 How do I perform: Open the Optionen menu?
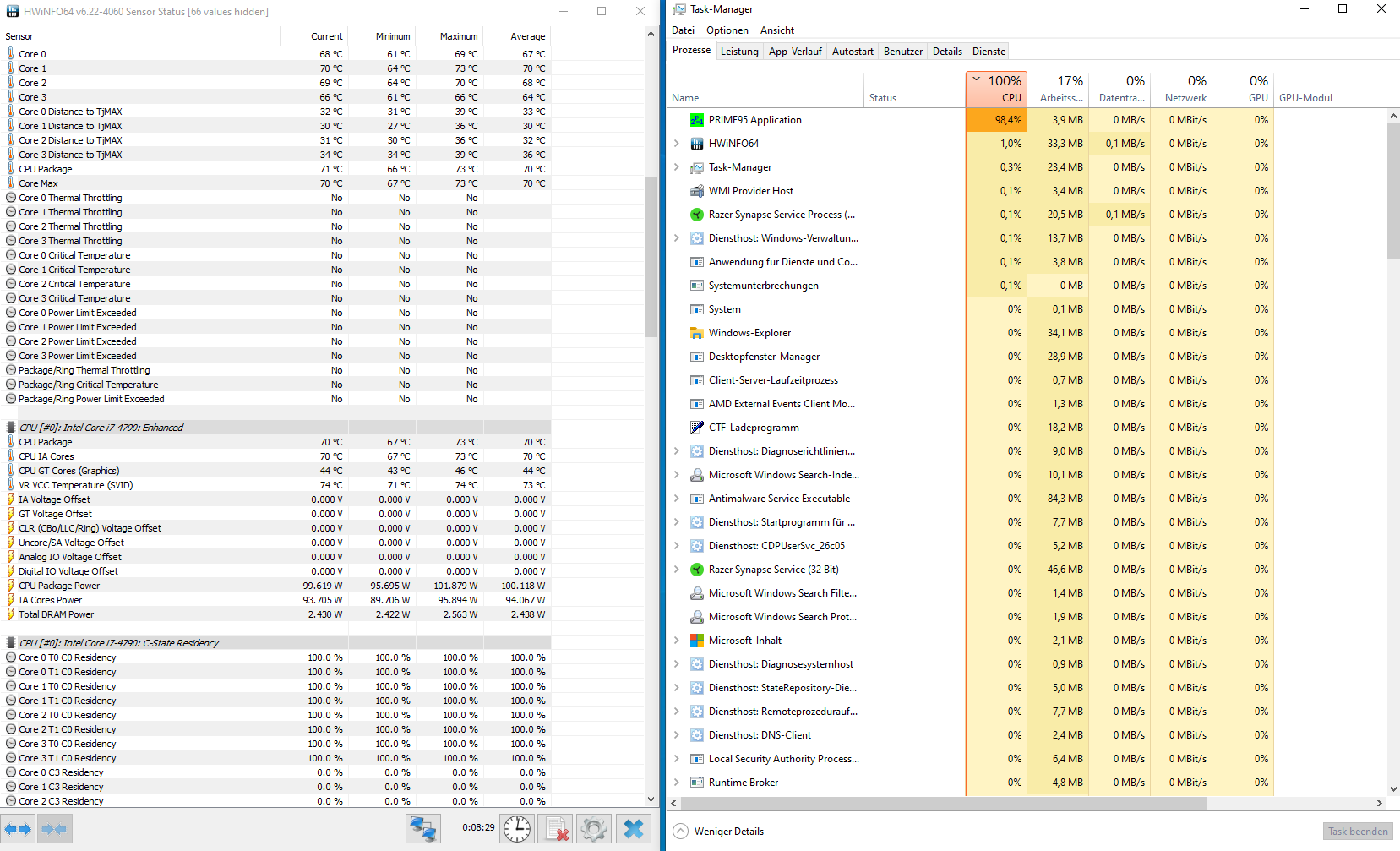pyautogui.click(x=727, y=30)
